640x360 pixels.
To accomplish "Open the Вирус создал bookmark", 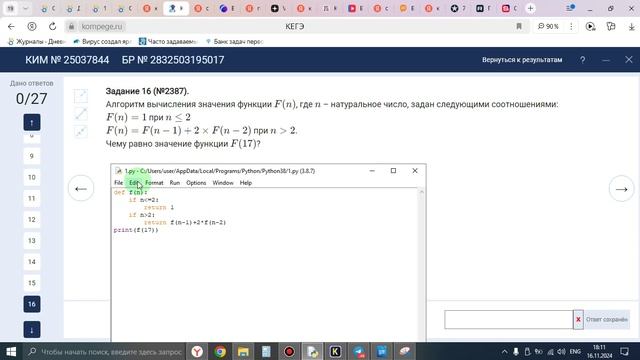I will pyautogui.click(x=102, y=42).
